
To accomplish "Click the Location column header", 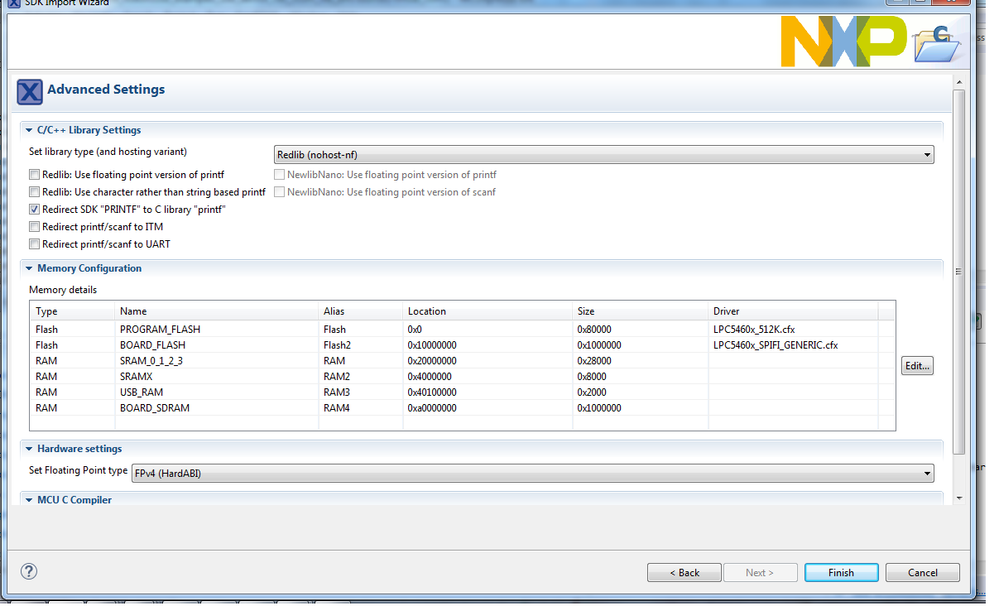I will click(487, 311).
